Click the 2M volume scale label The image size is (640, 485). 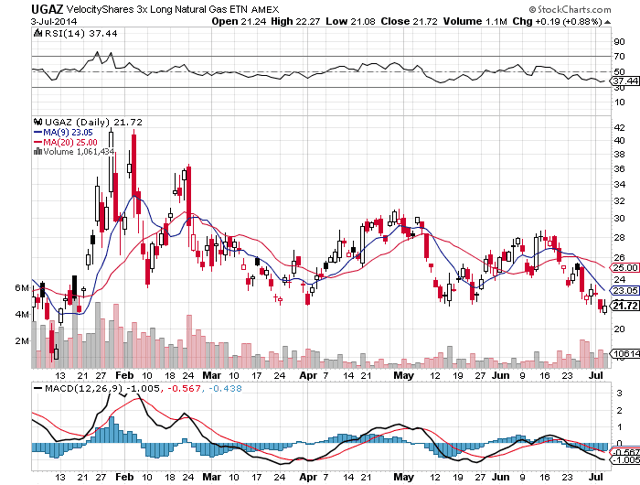22,340
